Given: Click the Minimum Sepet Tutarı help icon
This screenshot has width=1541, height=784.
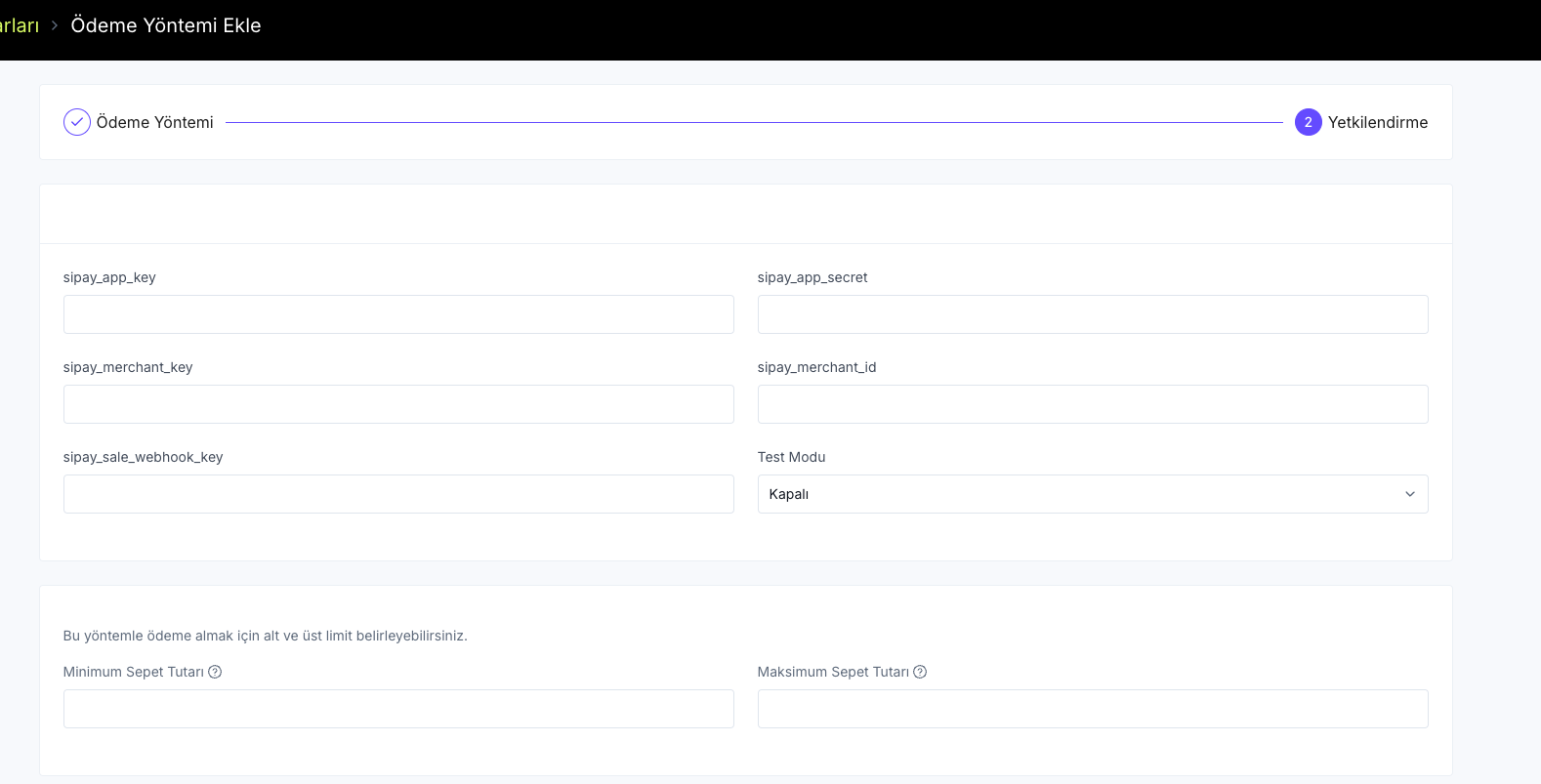Looking at the screenshot, I should click(215, 672).
